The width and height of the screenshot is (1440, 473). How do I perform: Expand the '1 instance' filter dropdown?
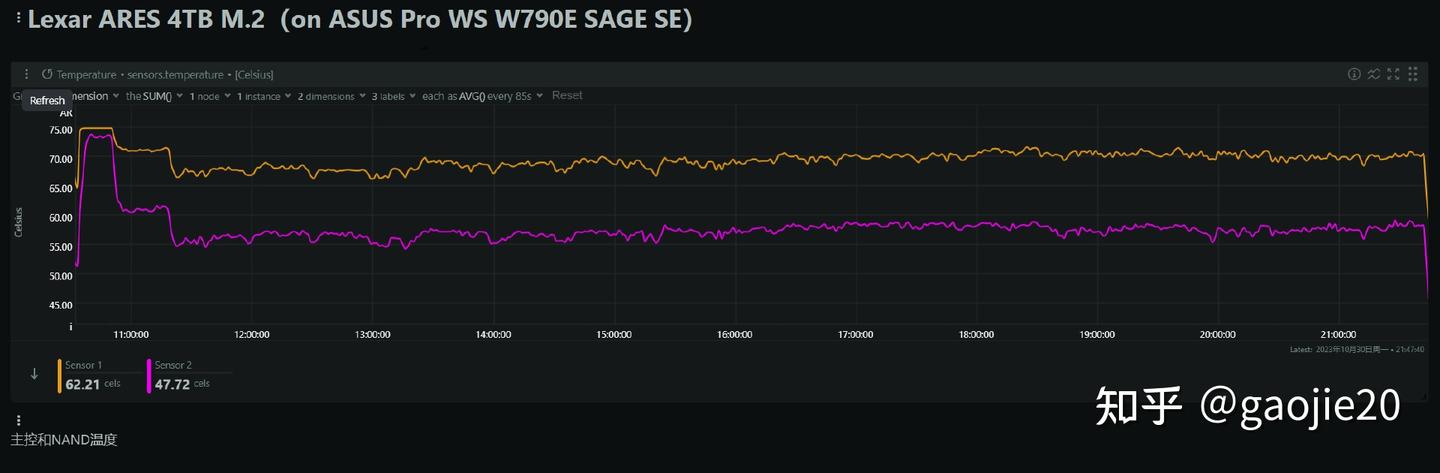coord(262,96)
